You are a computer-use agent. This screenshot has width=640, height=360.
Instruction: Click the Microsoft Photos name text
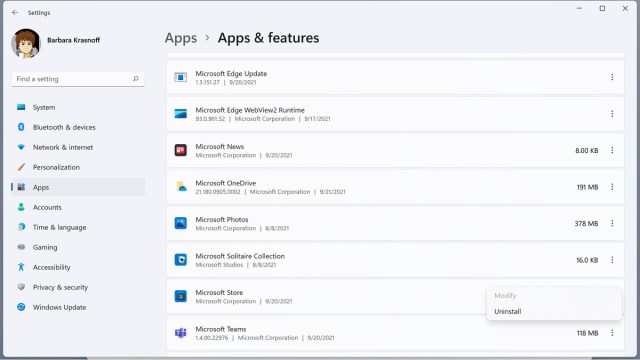click(222, 220)
